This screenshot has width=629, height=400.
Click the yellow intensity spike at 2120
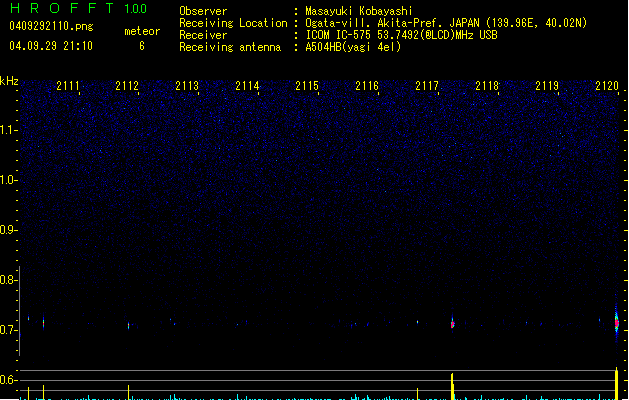pyautogui.click(x=617, y=383)
